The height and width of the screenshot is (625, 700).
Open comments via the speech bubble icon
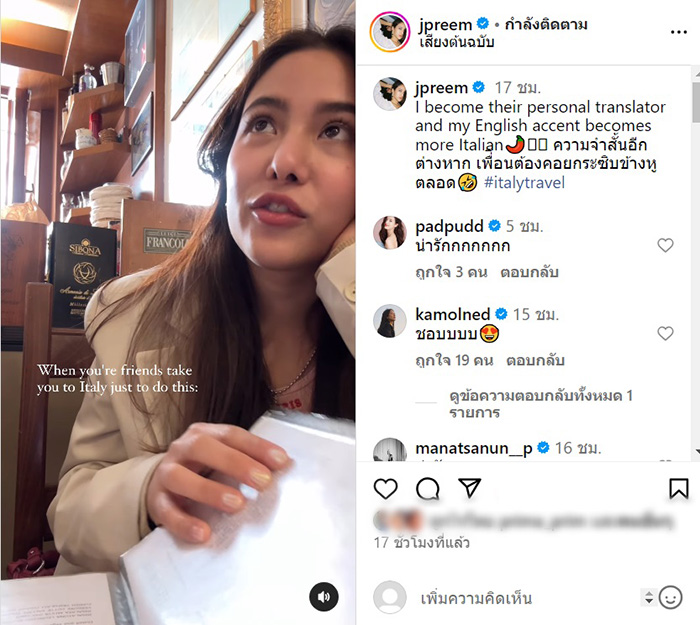pyautogui.click(x=427, y=488)
